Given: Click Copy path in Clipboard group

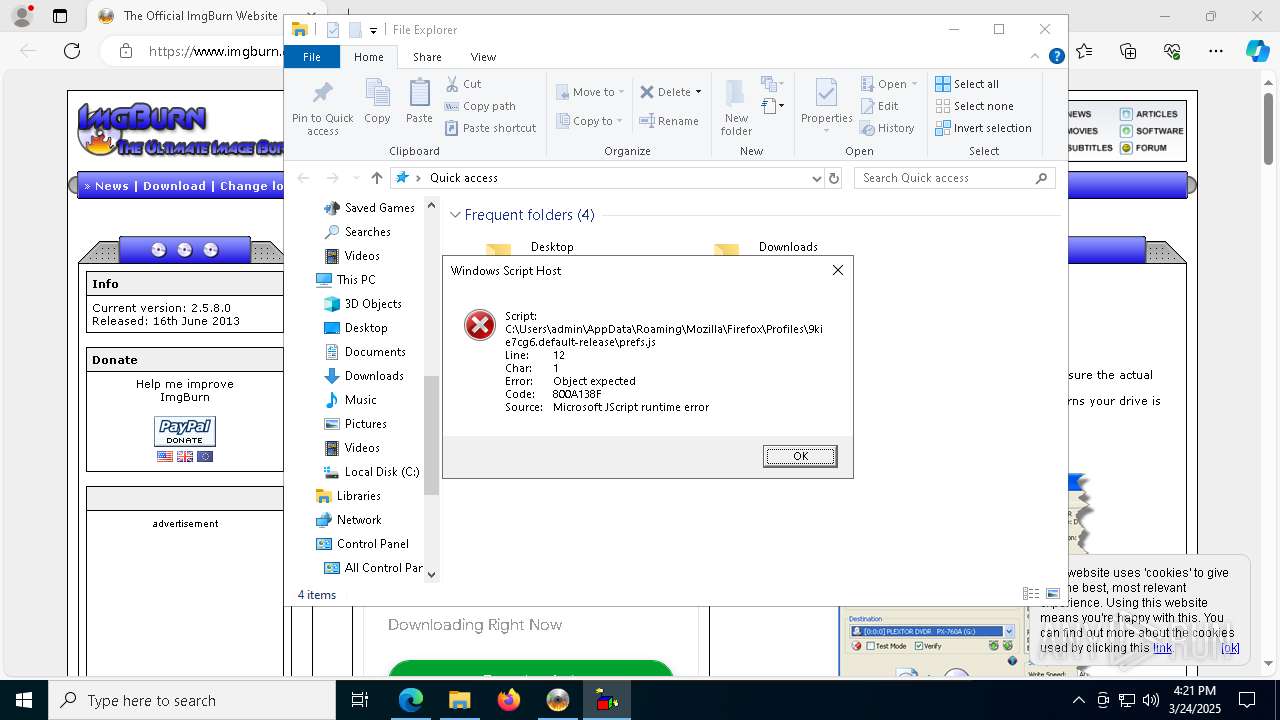Looking at the screenshot, I should pos(480,106).
